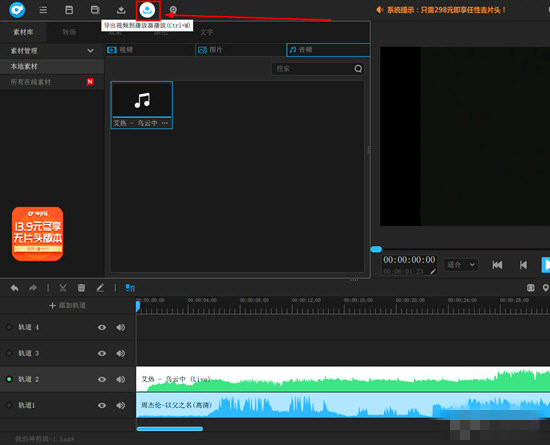The width and height of the screenshot is (550, 445).
Task: Click the 添加轨道 add track button
Action: coord(67,305)
